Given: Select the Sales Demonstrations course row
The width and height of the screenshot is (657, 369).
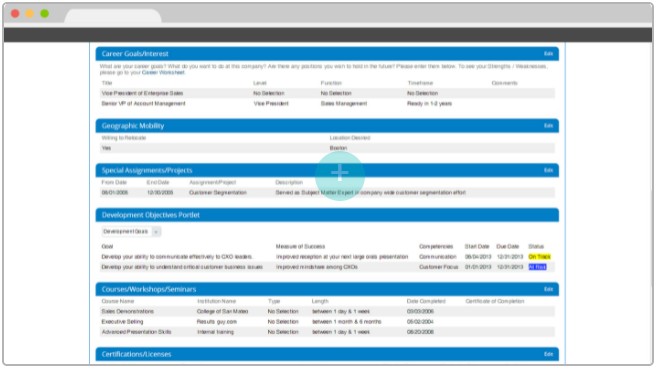Looking at the screenshot, I should tap(327, 311).
